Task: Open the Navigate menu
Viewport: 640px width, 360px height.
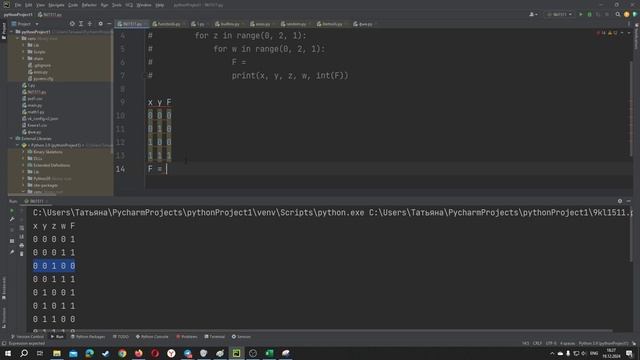Action: (56, 5)
